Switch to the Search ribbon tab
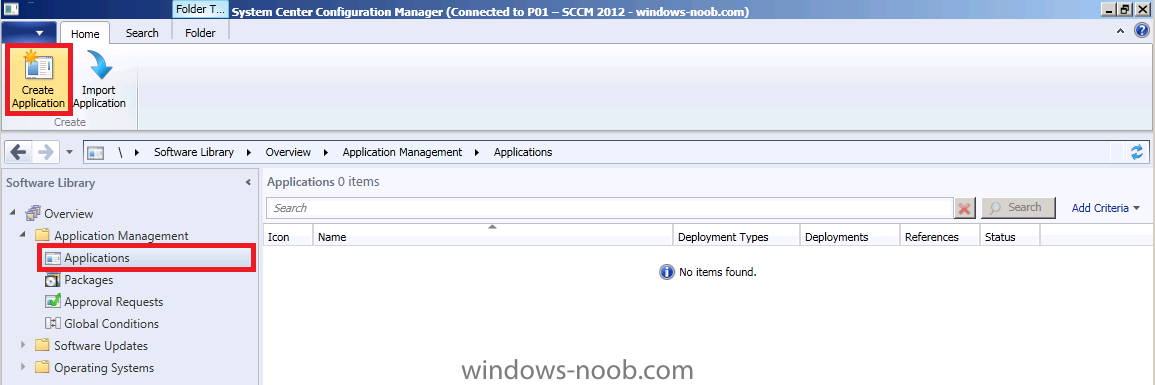This screenshot has width=1155, height=385. (x=142, y=33)
